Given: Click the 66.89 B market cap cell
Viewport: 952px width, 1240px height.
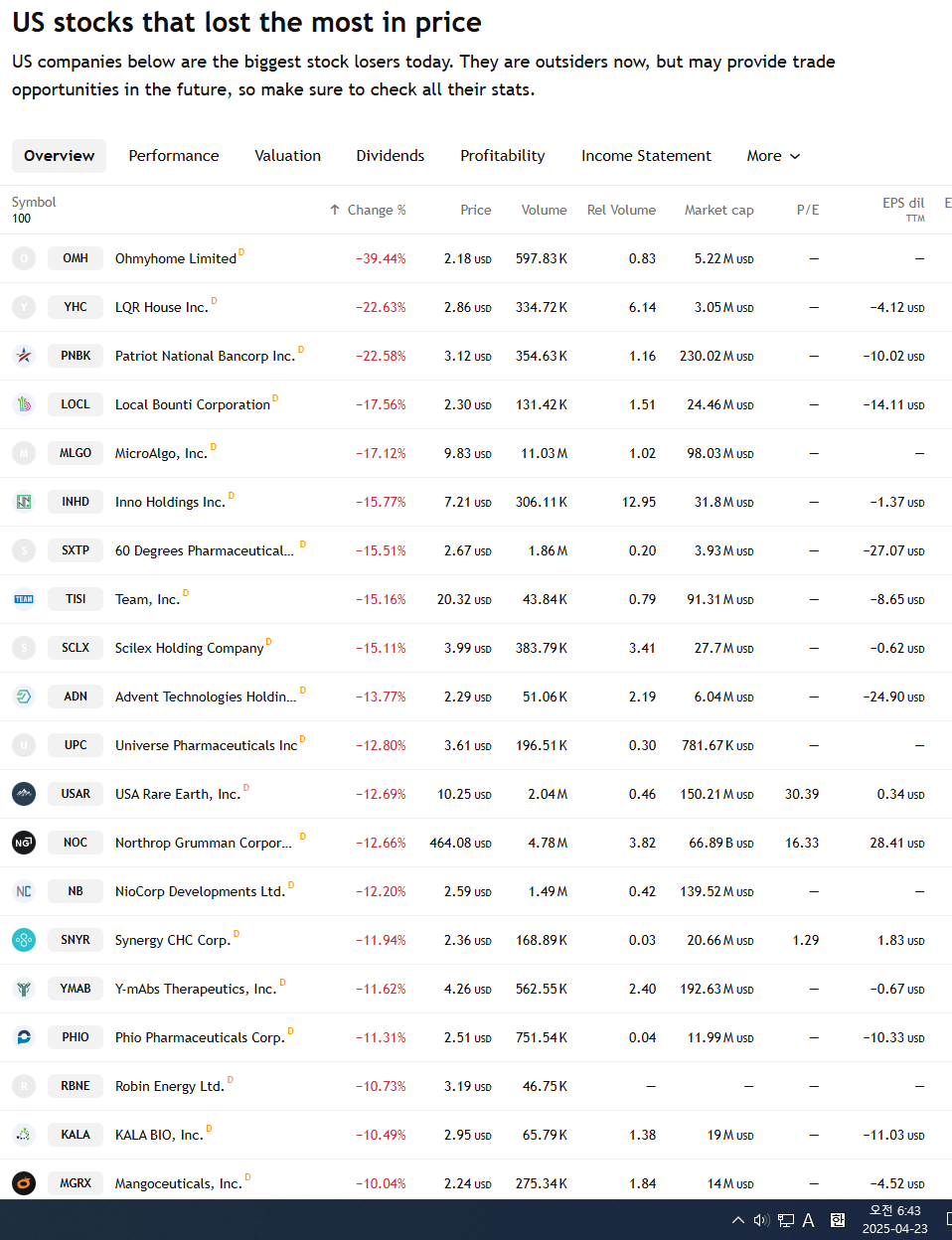Looking at the screenshot, I should (x=721, y=843).
